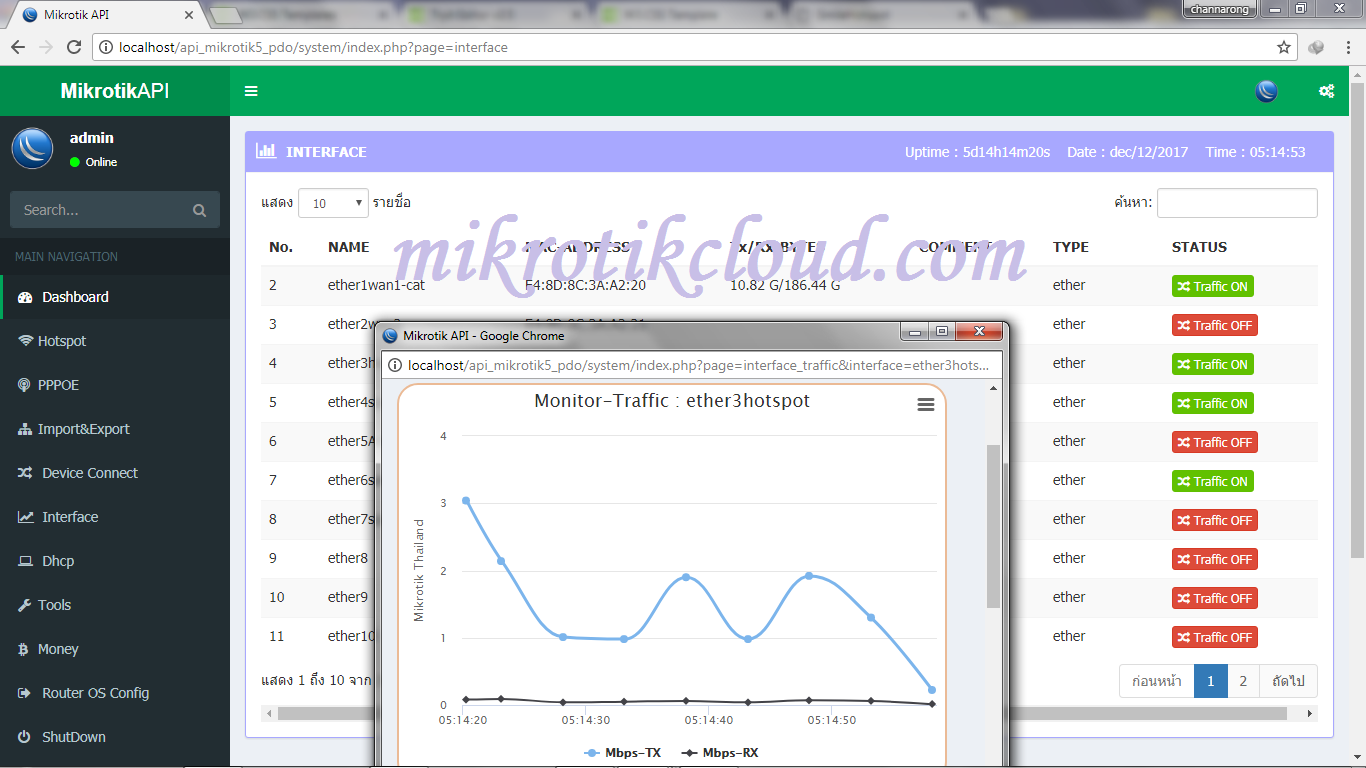Open the entries-per-page dropdown showing 10

(334, 203)
